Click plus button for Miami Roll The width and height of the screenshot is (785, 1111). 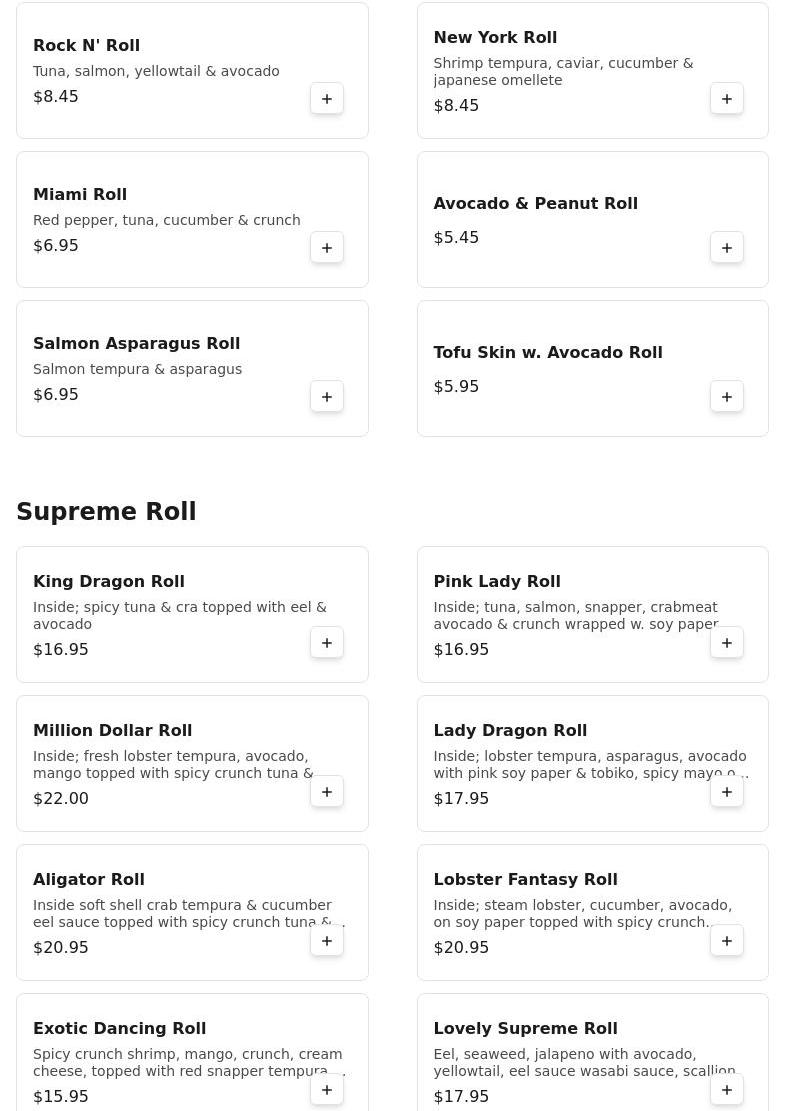(327, 248)
